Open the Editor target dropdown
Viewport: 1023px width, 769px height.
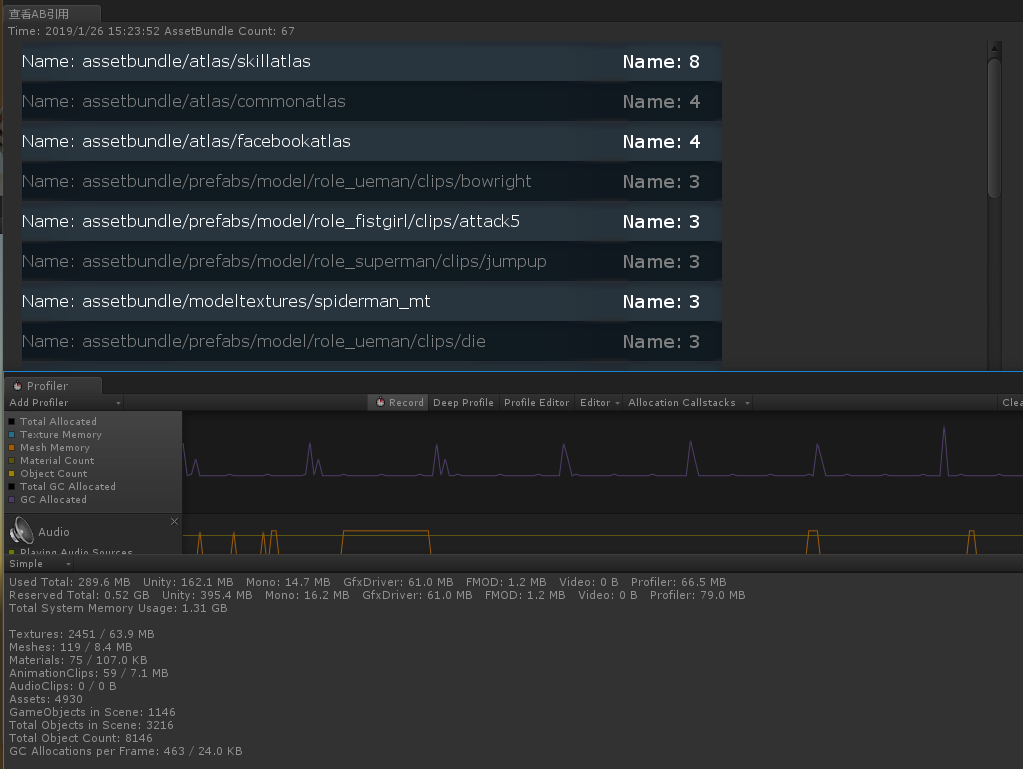[x=599, y=403]
